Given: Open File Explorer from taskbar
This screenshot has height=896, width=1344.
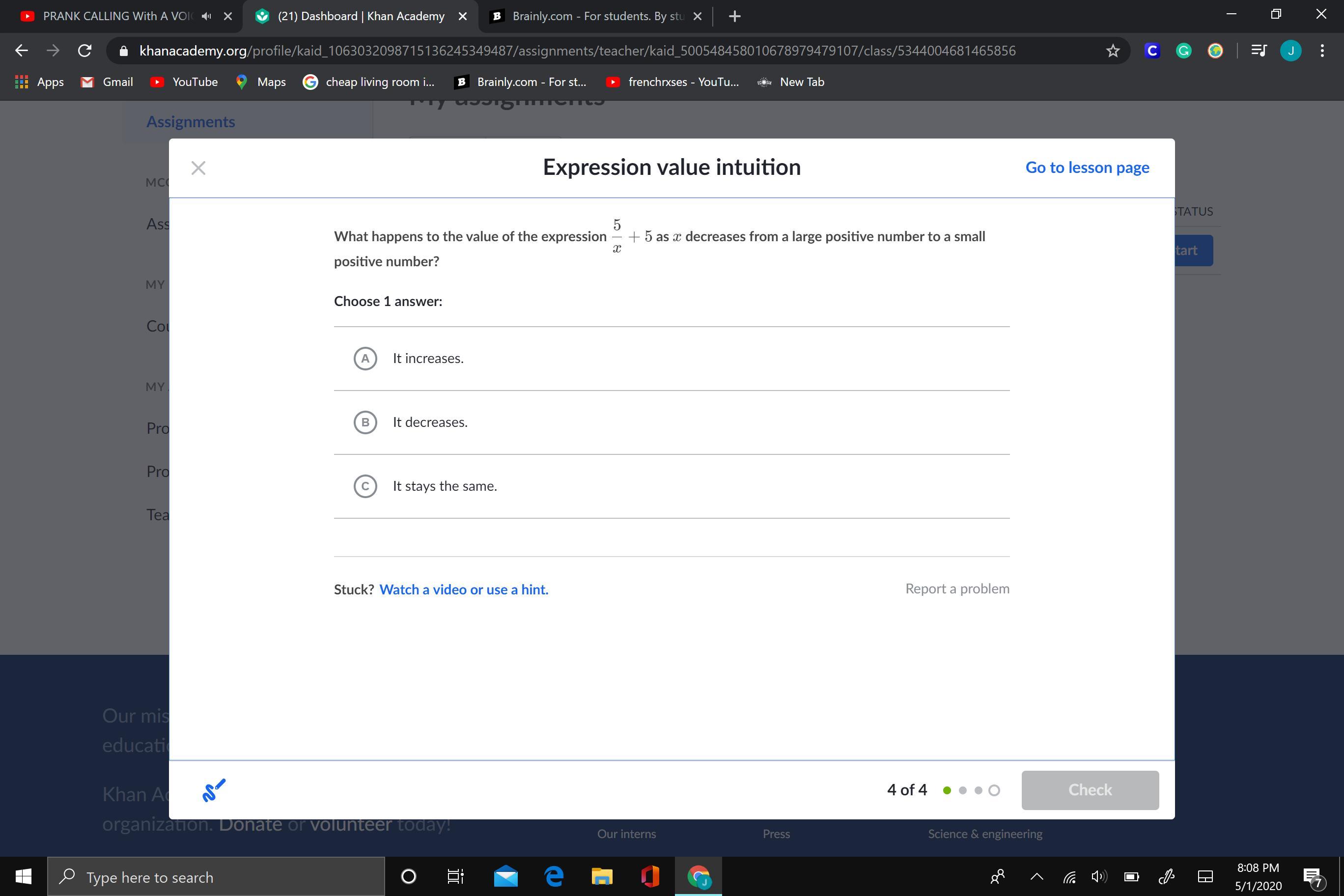Looking at the screenshot, I should tap(601, 876).
